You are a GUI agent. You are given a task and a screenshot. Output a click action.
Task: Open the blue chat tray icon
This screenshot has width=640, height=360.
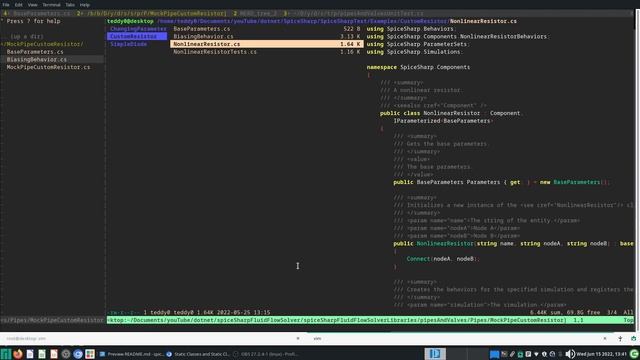494,354
